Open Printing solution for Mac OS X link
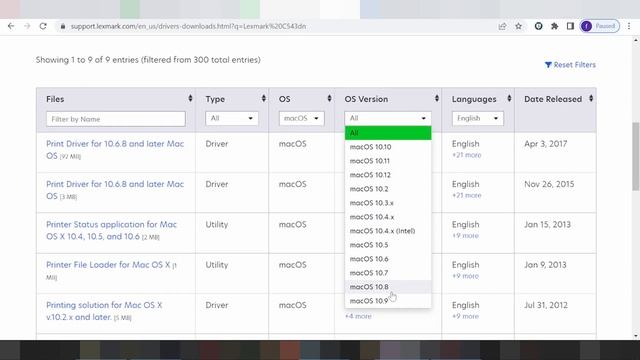 click(x=104, y=311)
